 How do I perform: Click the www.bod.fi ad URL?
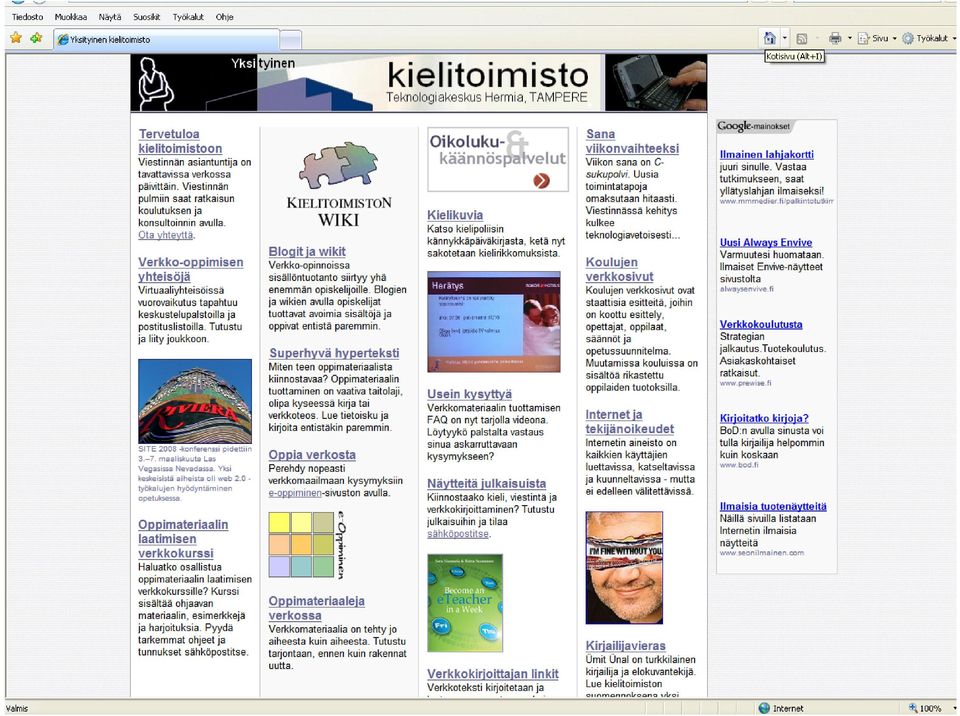tap(739, 465)
